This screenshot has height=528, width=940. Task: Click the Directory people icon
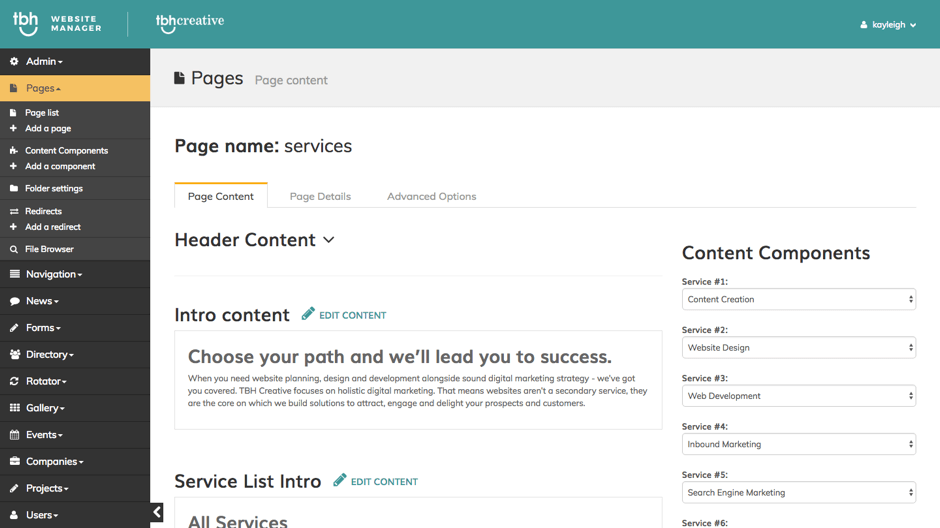coord(15,354)
